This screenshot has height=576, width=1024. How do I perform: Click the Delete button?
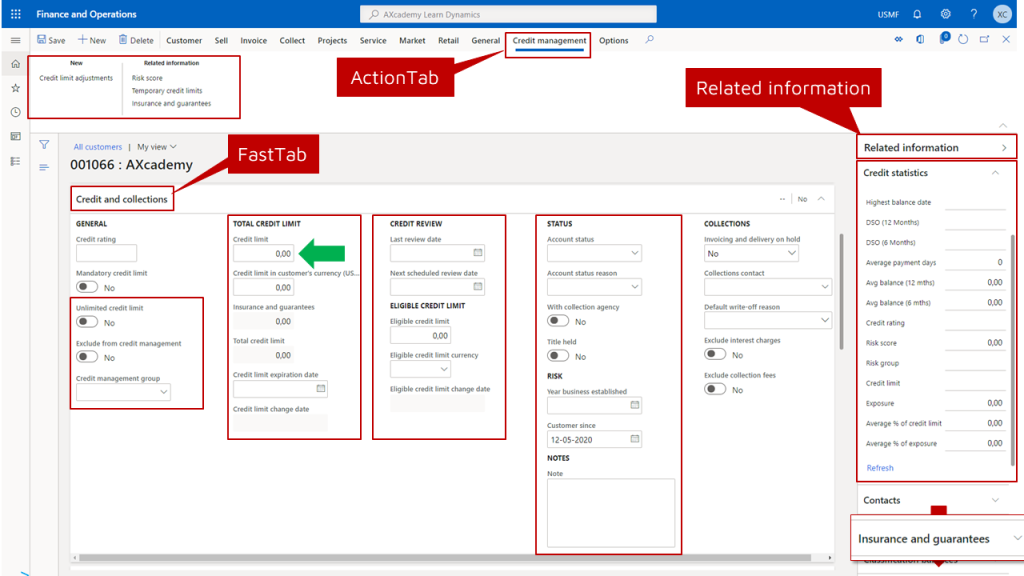point(136,40)
